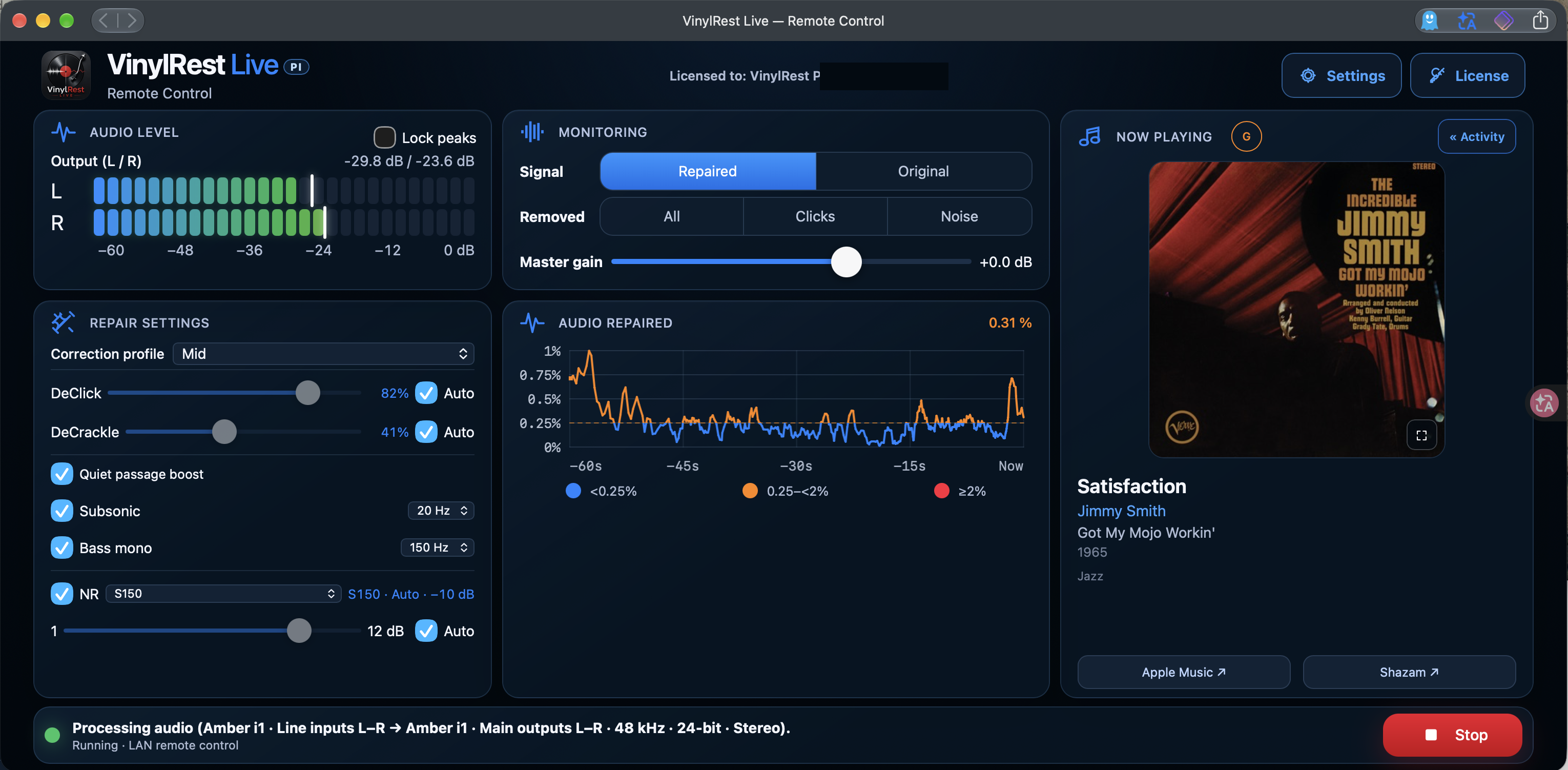Switch signal monitoring to Original
Viewport: 1568px width, 770px height.
923,171
